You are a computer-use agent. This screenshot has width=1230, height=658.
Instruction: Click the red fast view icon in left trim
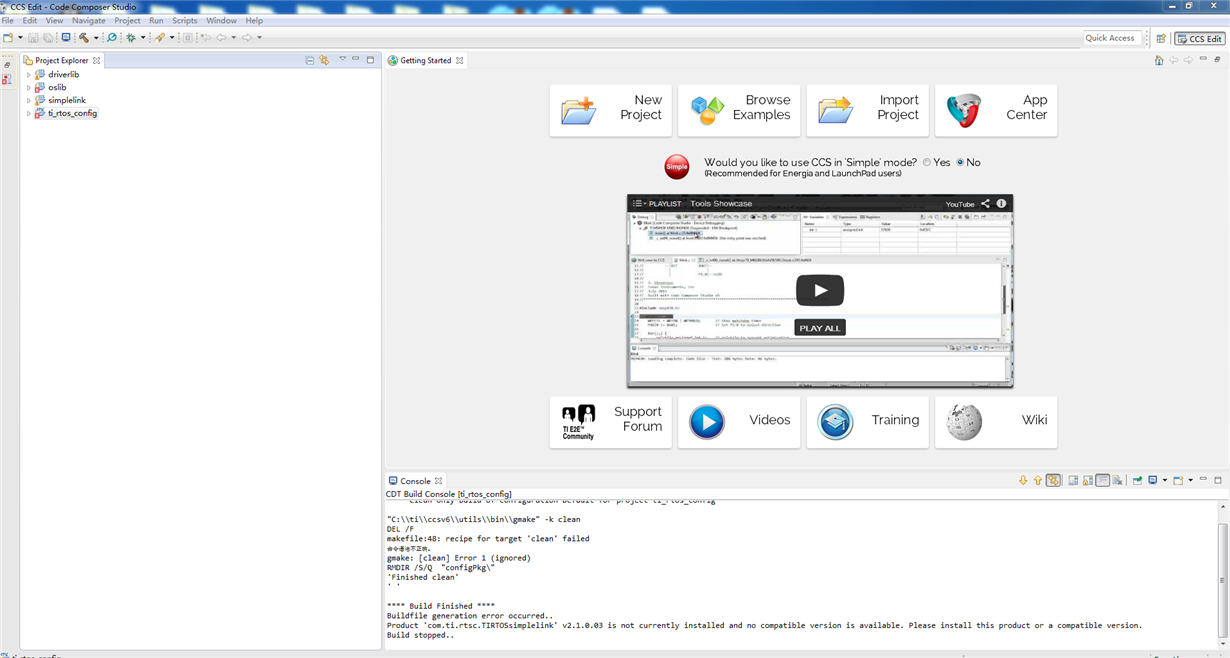point(7,79)
